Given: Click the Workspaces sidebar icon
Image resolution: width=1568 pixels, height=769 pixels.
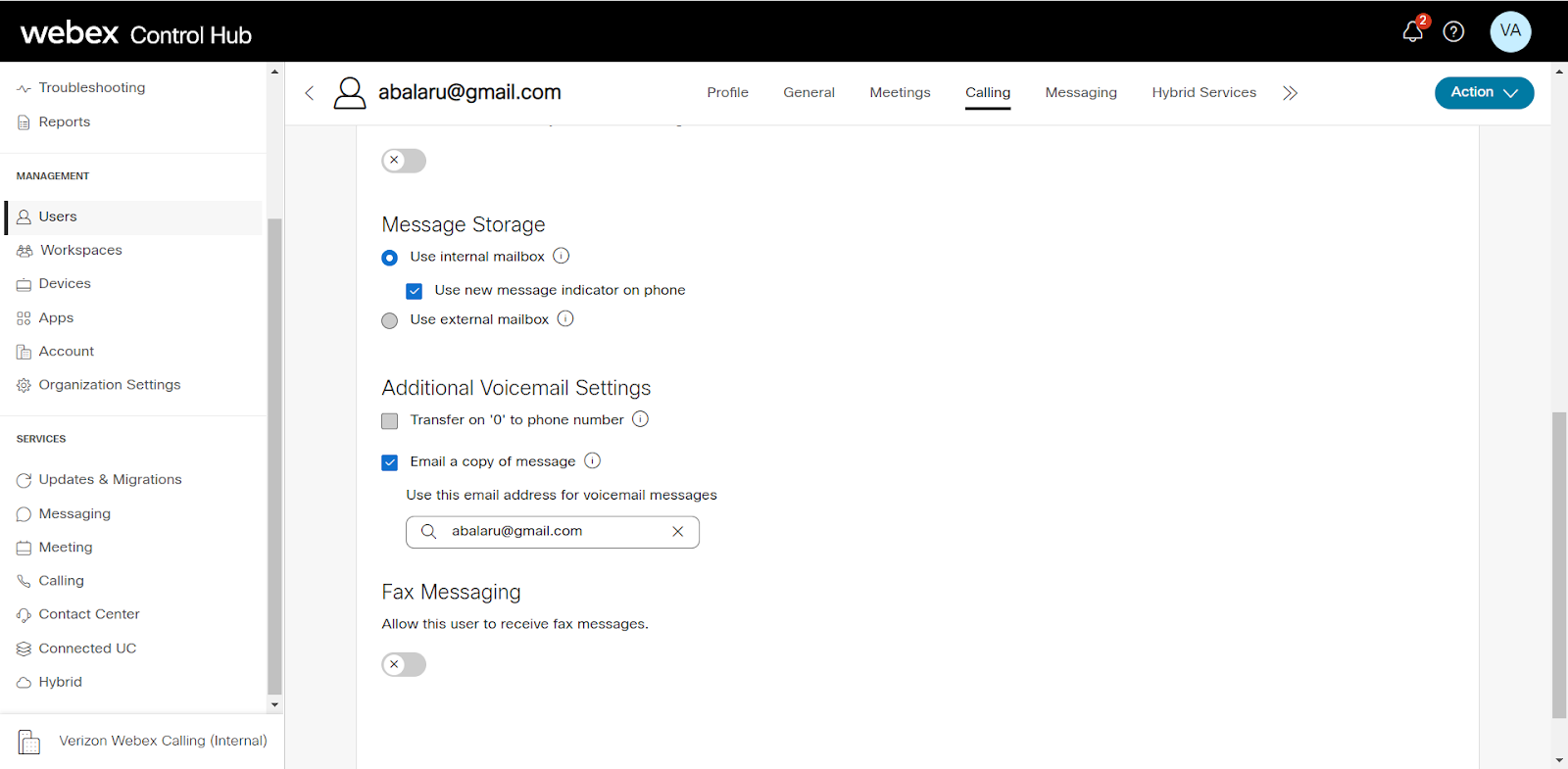Looking at the screenshot, I should (x=24, y=251).
